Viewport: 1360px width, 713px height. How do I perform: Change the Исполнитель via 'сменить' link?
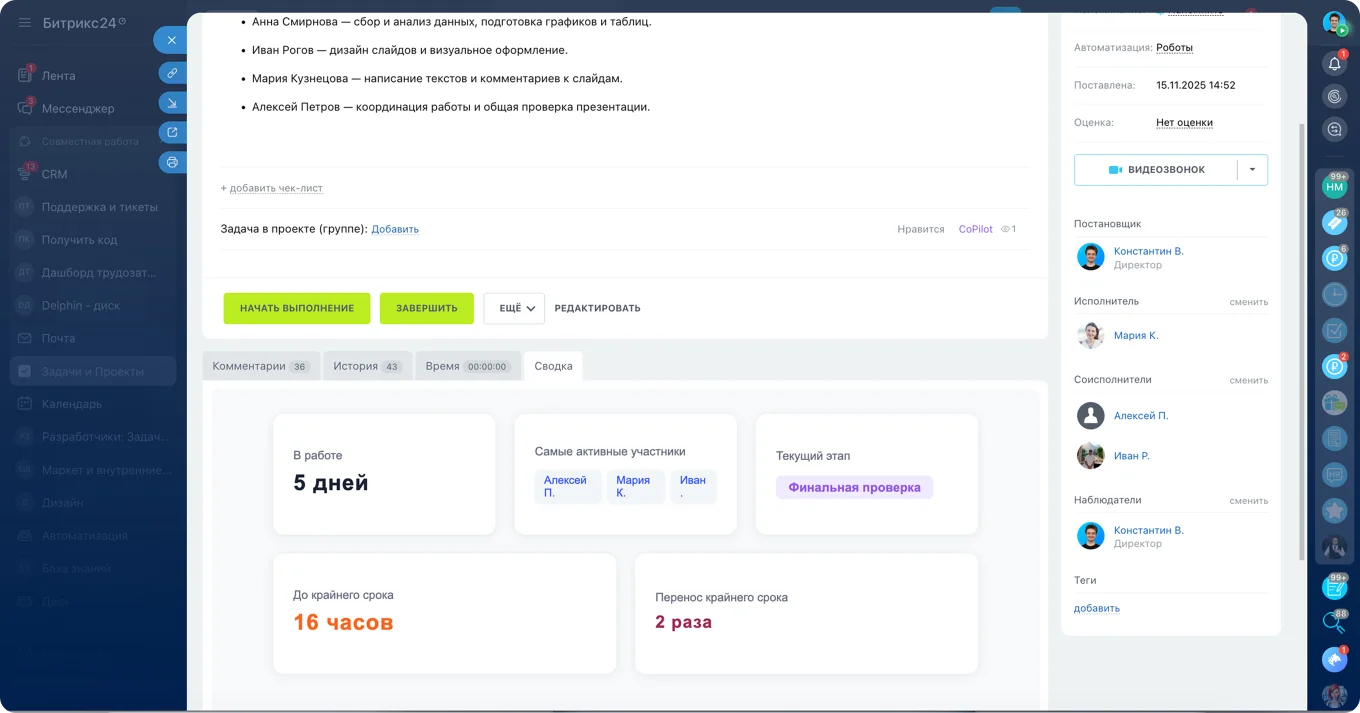pyautogui.click(x=1248, y=300)
